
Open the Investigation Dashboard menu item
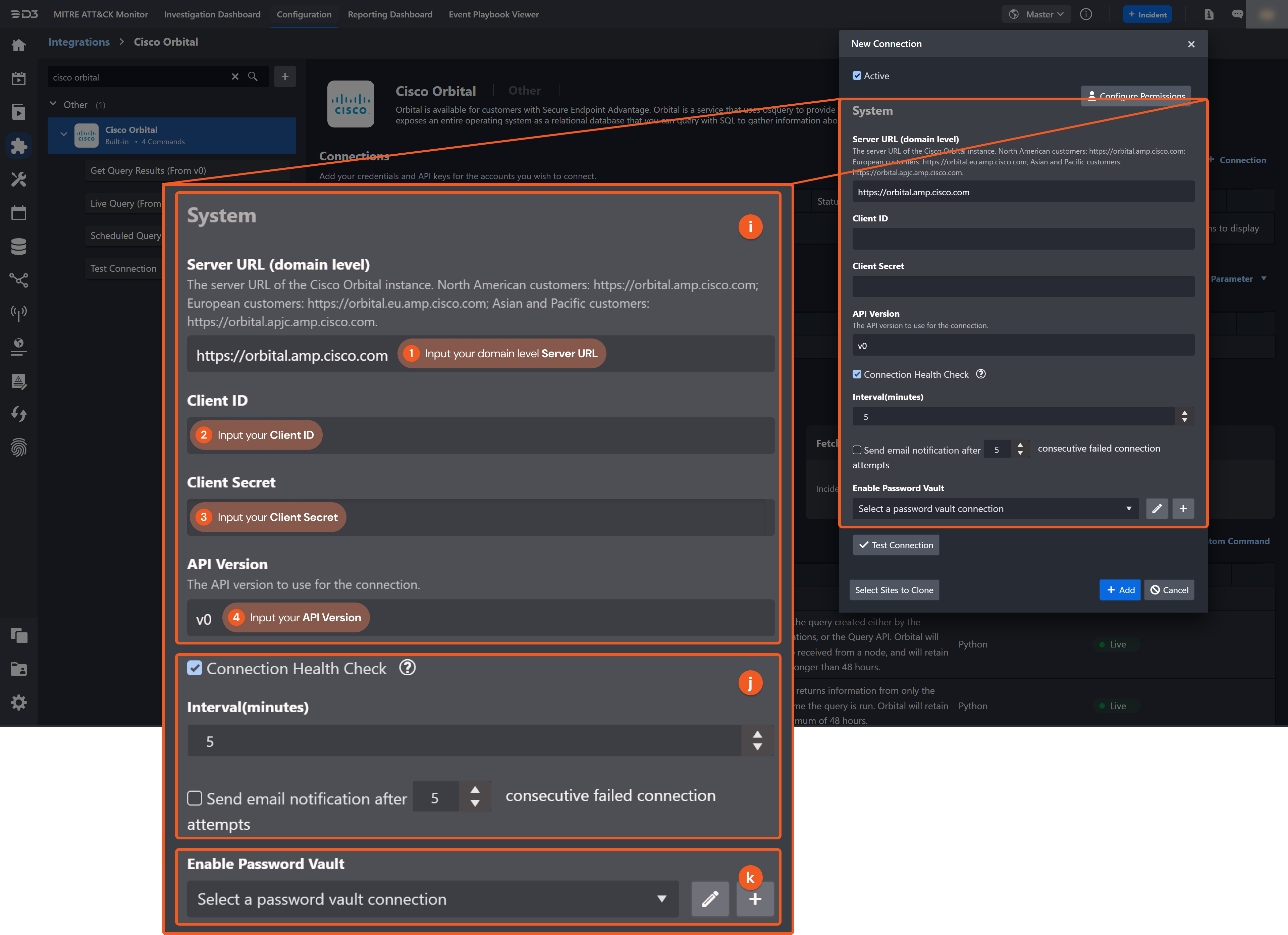(212, 14)
